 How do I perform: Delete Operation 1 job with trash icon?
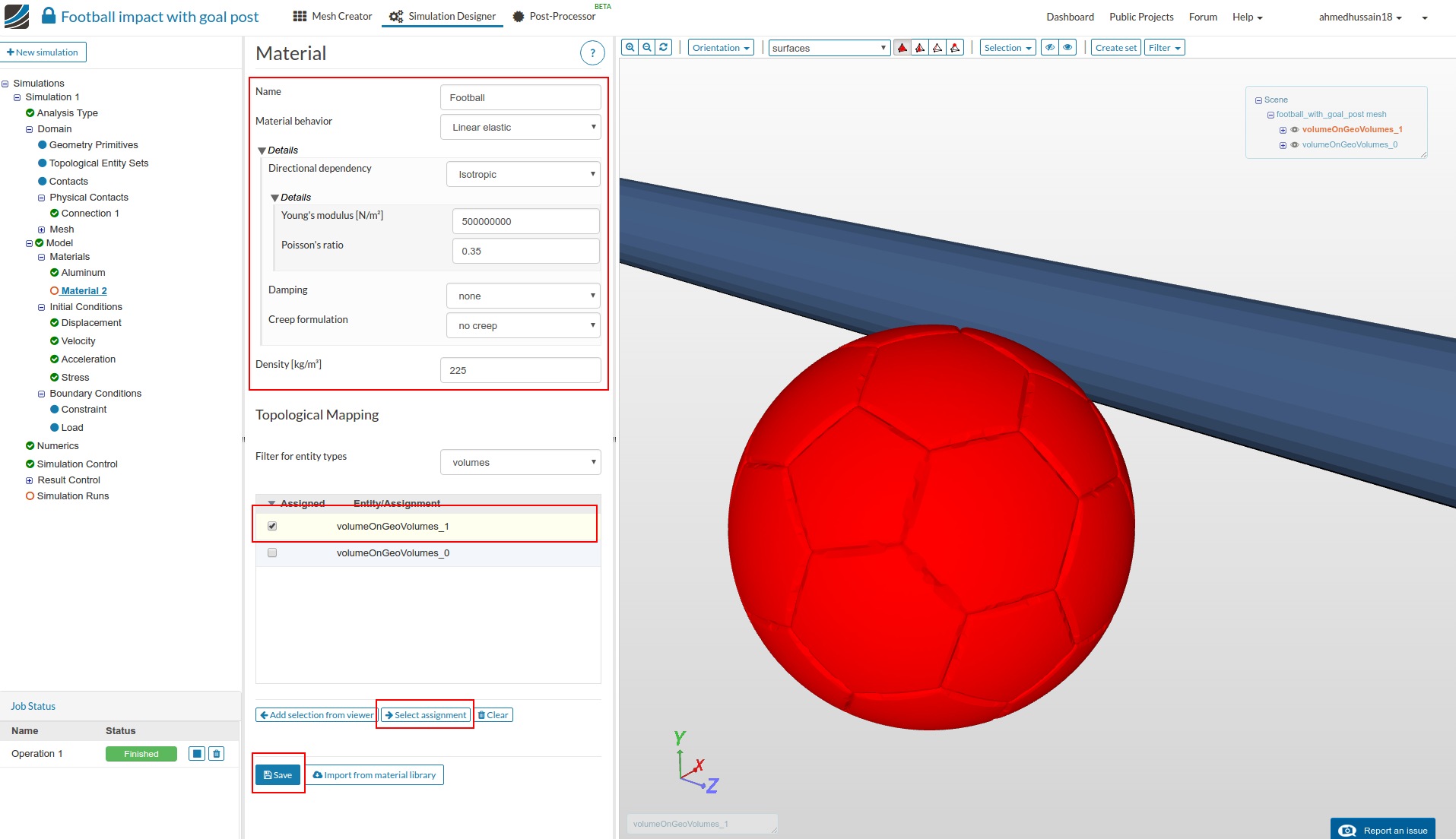[217, 754]
